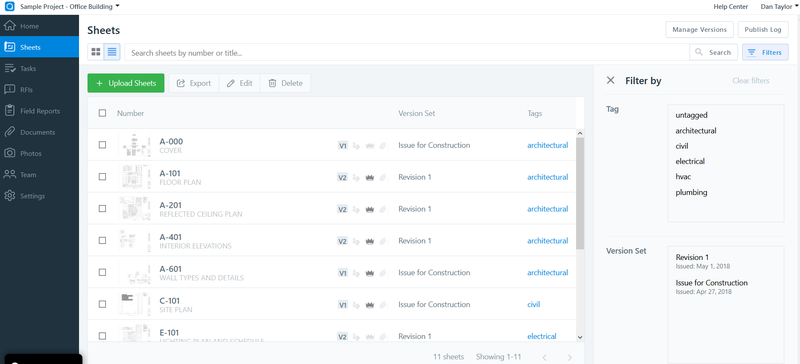Screen dimensions: 800x364
Task: Go to Home in sidebar
Action: [39, 26]
